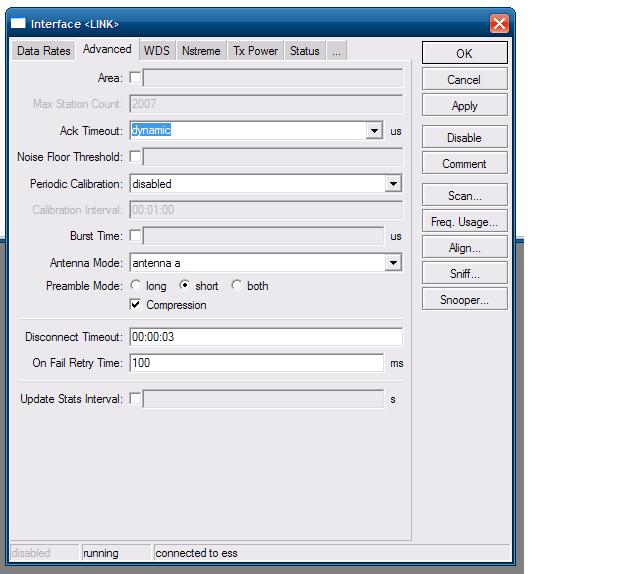
Task: Click the Update Stats Interval text field
Action: pyautogui.click(x=263, y=399)
